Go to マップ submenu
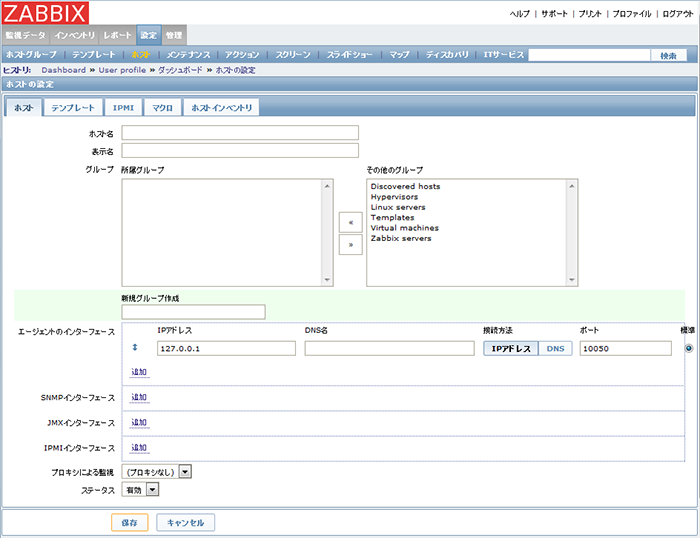 tap(399, 54)
